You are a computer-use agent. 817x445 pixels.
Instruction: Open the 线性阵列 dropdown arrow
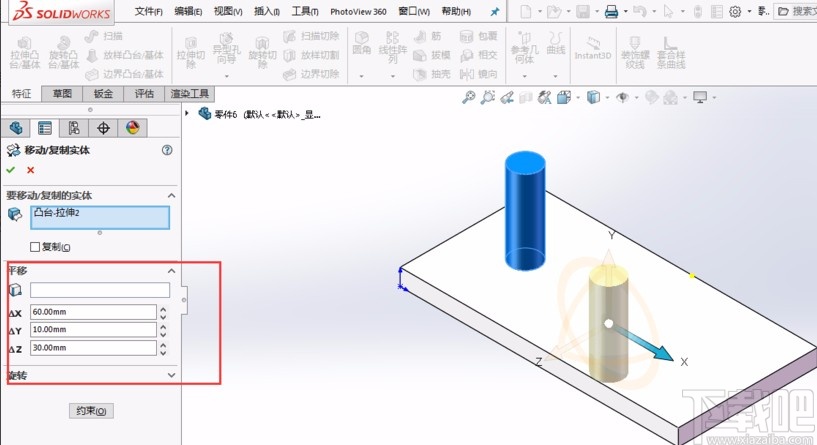pyautogui.click(x=392, y=76)
